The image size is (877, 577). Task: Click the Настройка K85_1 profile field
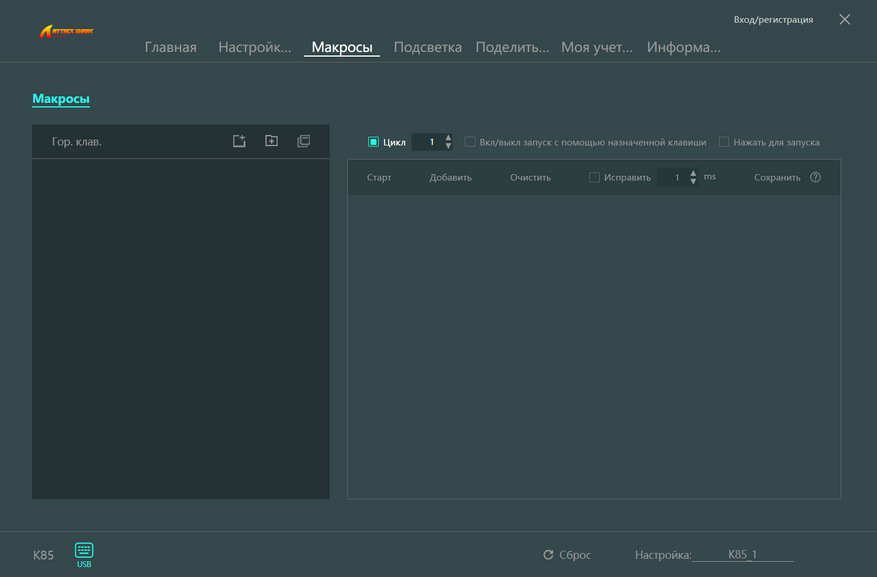[742, 554]
